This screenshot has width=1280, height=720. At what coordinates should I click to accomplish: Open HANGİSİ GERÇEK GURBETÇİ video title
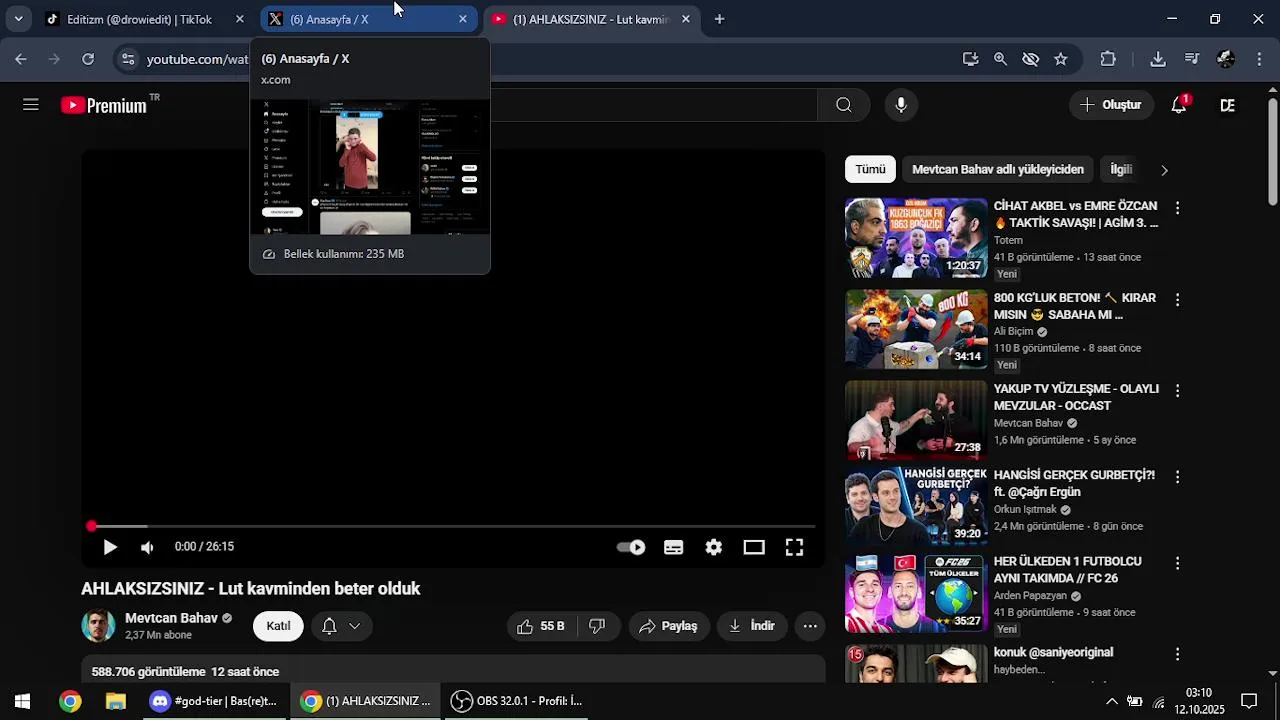coord(1074,483)
